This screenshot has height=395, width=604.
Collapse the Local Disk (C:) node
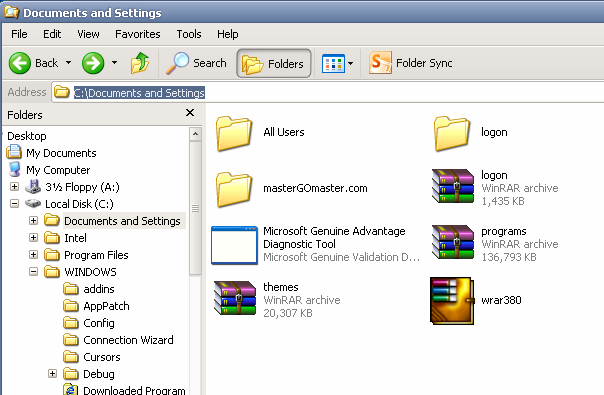(x=14, y=203)
